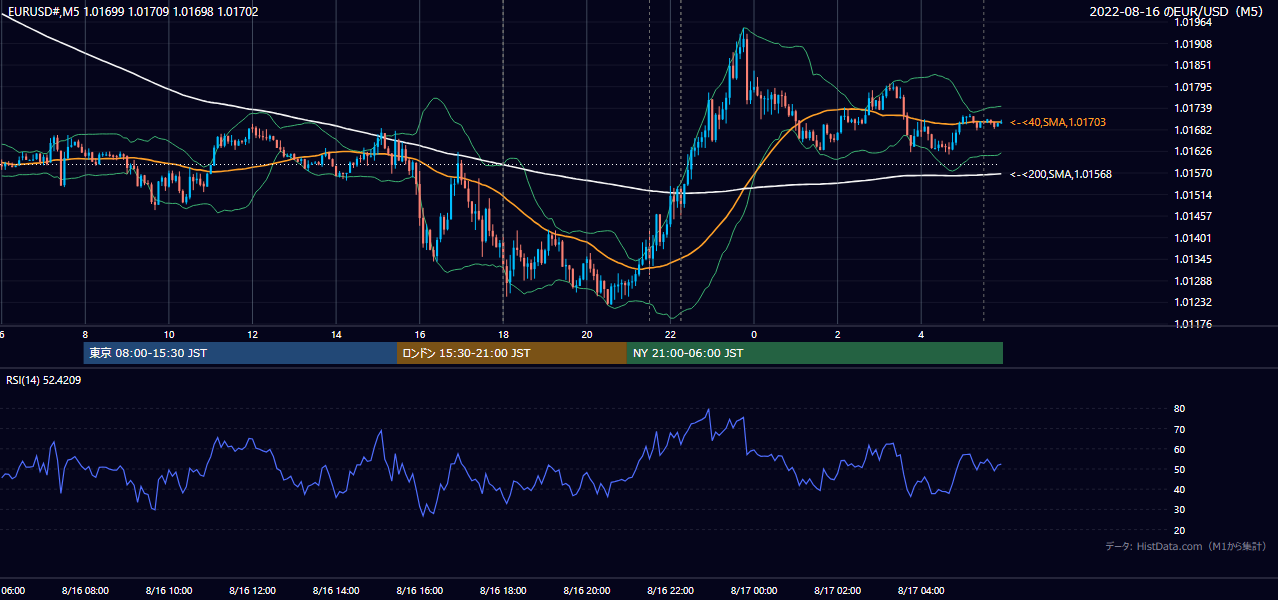Click price axis label 1.01739

(1195, 108)
